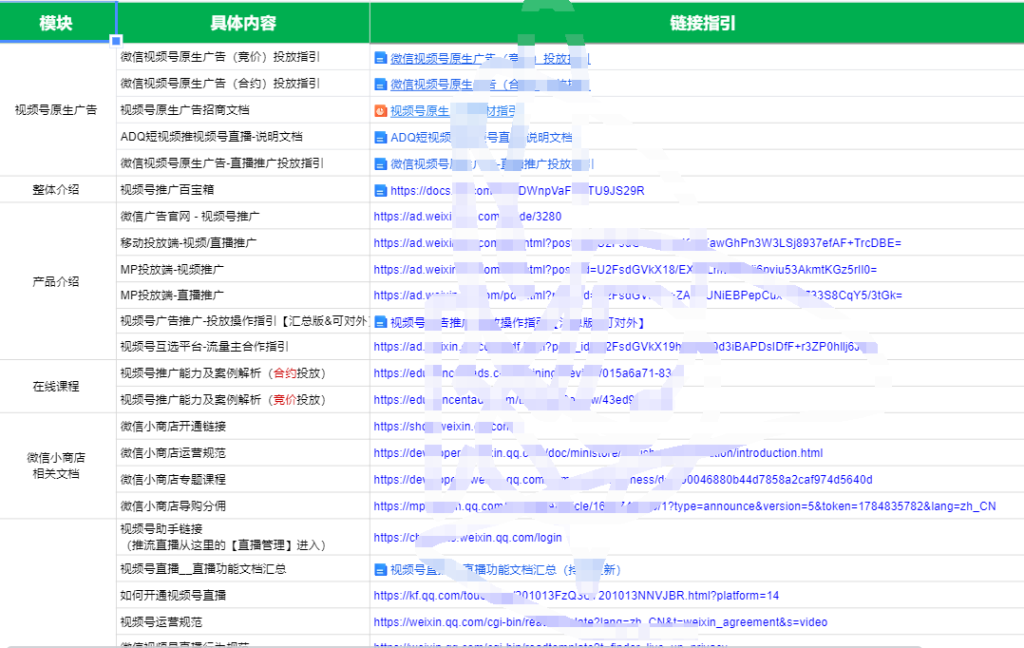Select cell 视频号运营规范
Viewport: 1024px width, 648px height.
pos(243,622)
